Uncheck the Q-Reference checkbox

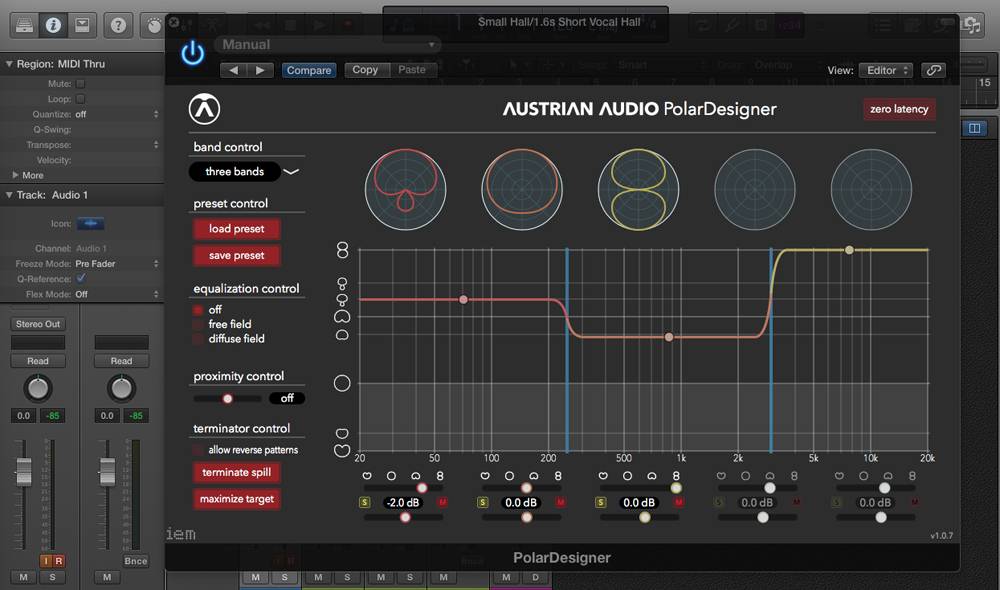80,278
